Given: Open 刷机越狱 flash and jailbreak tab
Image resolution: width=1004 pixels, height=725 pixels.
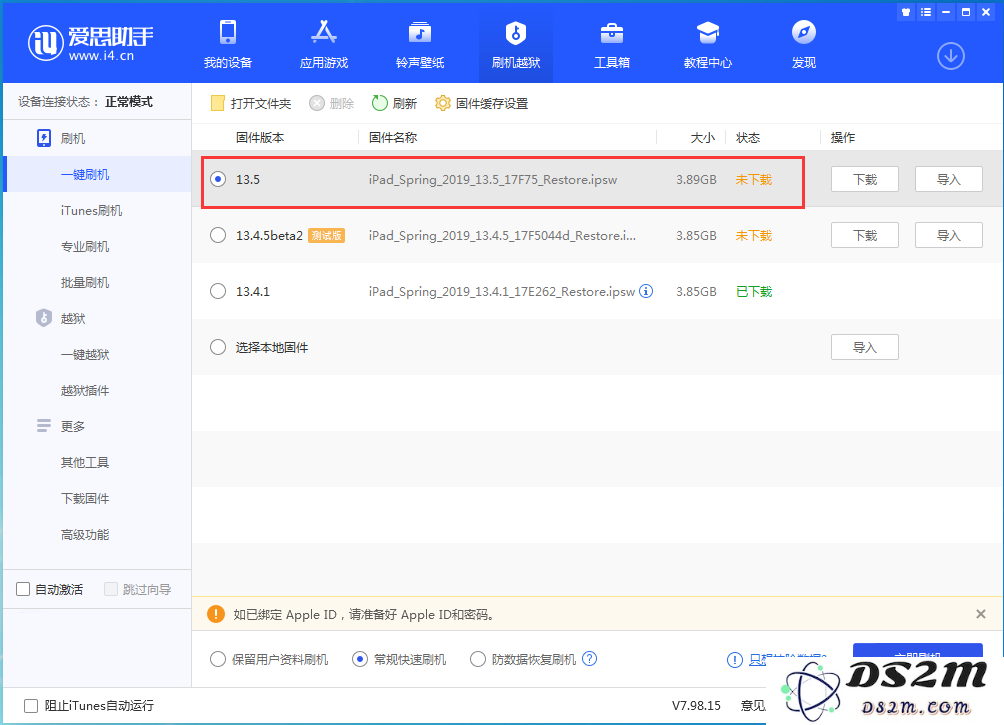Looking at the screenshot, I should click(x=515, y=44).
